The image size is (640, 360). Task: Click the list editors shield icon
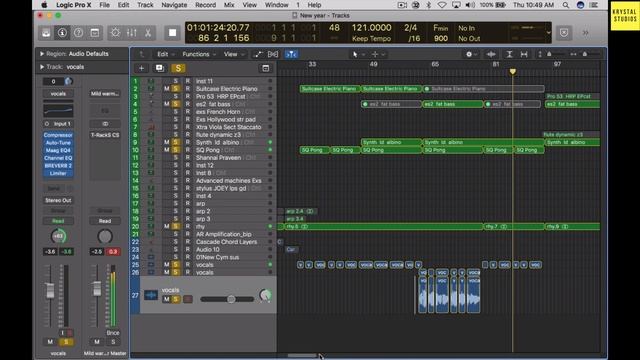pyautogui.click(x=564, y=33)
